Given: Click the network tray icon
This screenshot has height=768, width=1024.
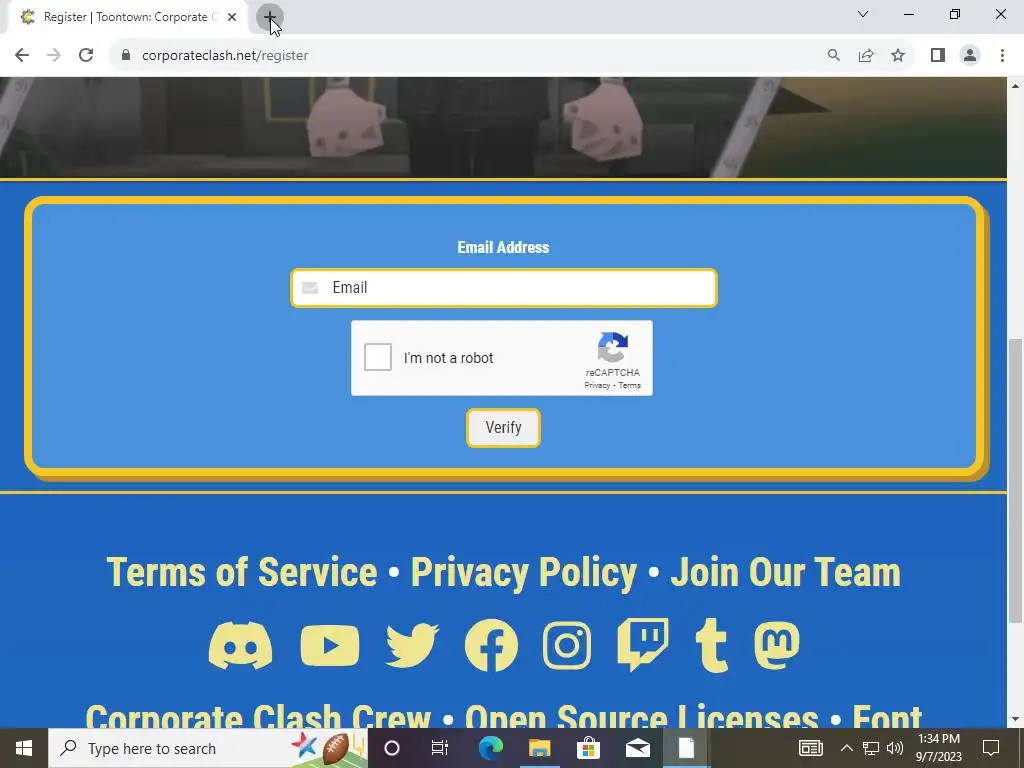Looking at the screenshot, I should click(871, 748).
